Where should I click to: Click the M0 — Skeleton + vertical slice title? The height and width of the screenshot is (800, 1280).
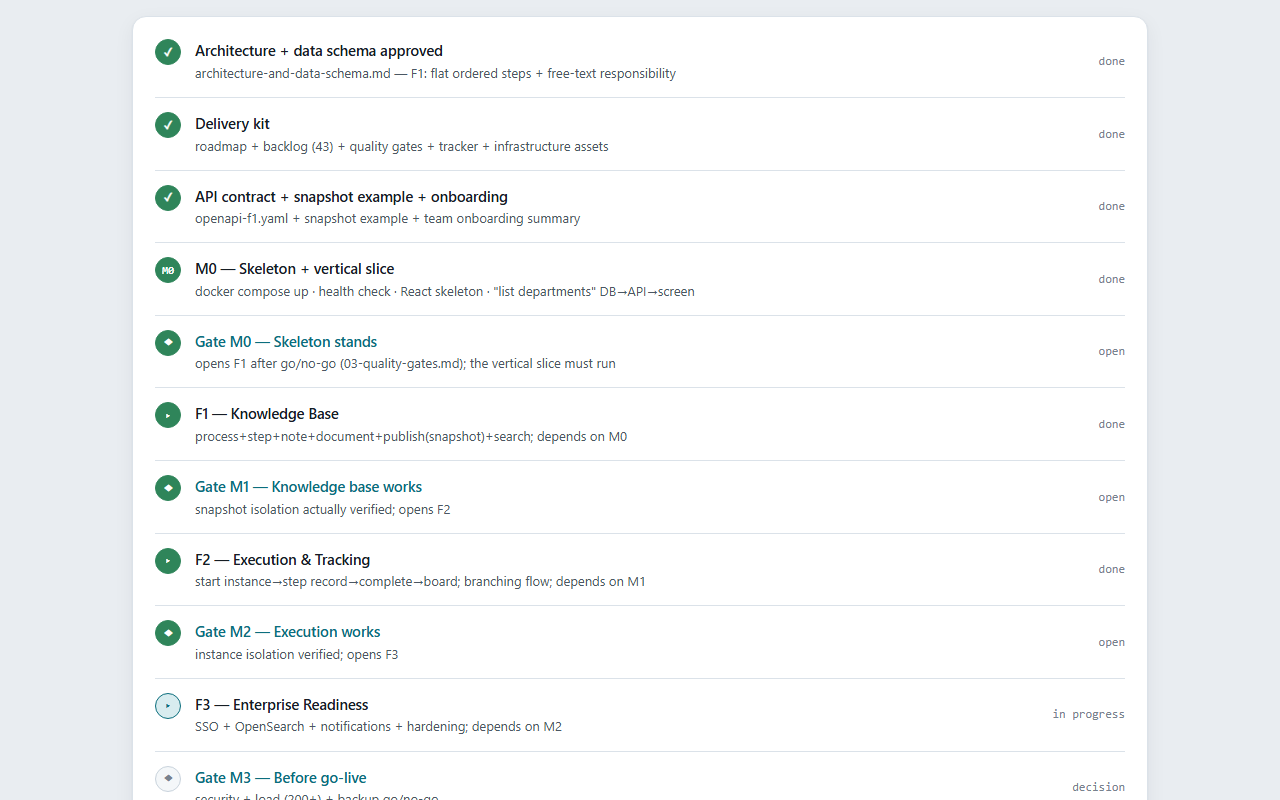coord(295,269)
